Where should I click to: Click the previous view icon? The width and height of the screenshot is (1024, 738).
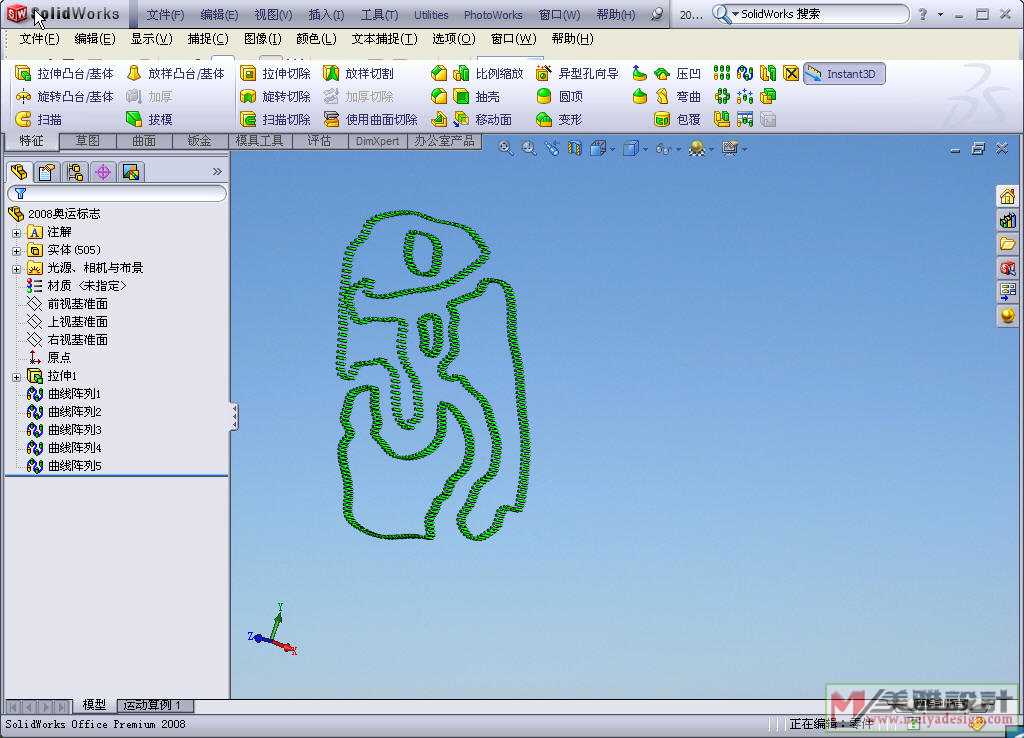[552, 148]
